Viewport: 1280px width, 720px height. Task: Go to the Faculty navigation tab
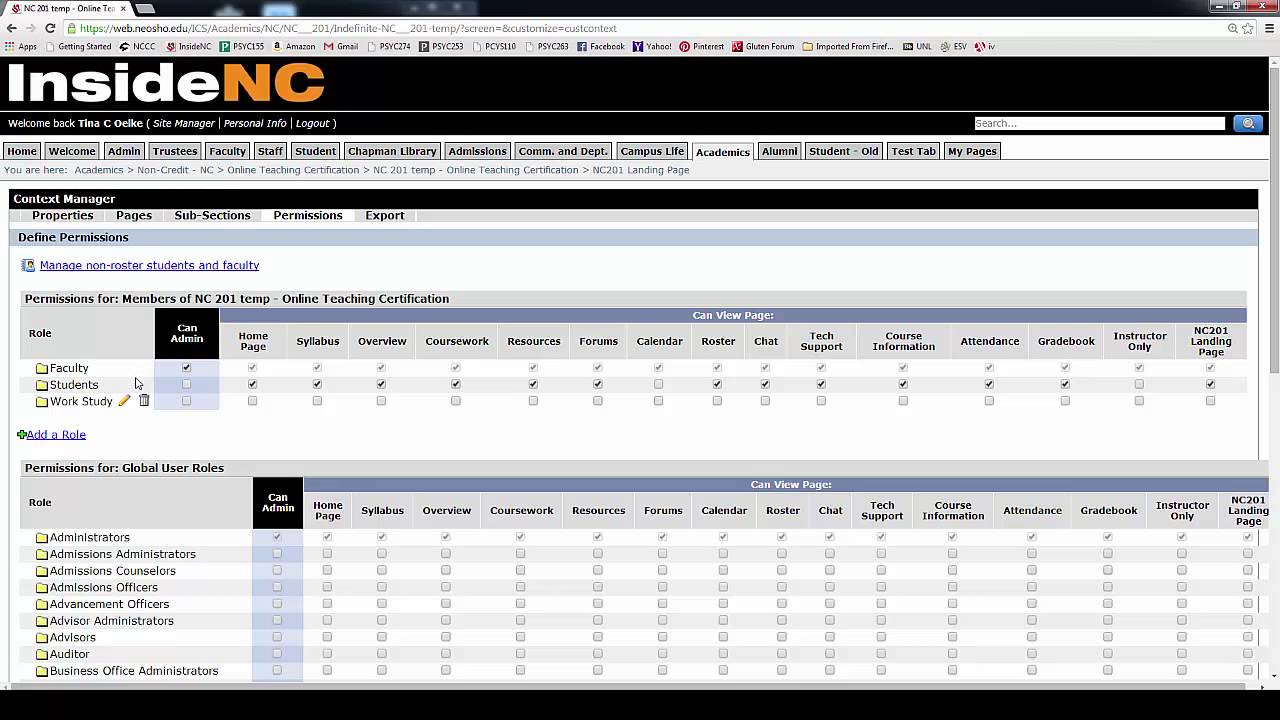227,151
